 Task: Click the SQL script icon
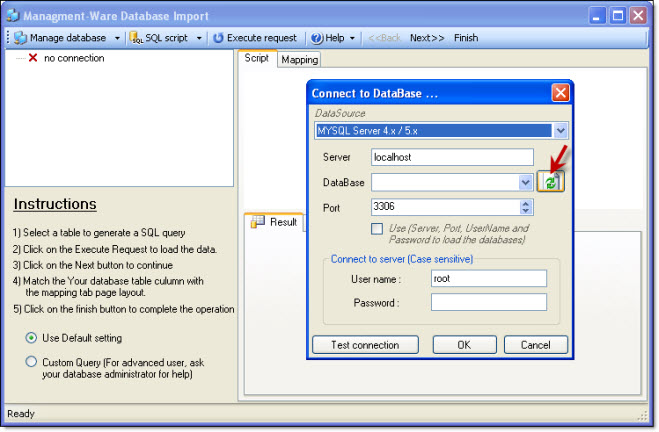click(136, 38)
